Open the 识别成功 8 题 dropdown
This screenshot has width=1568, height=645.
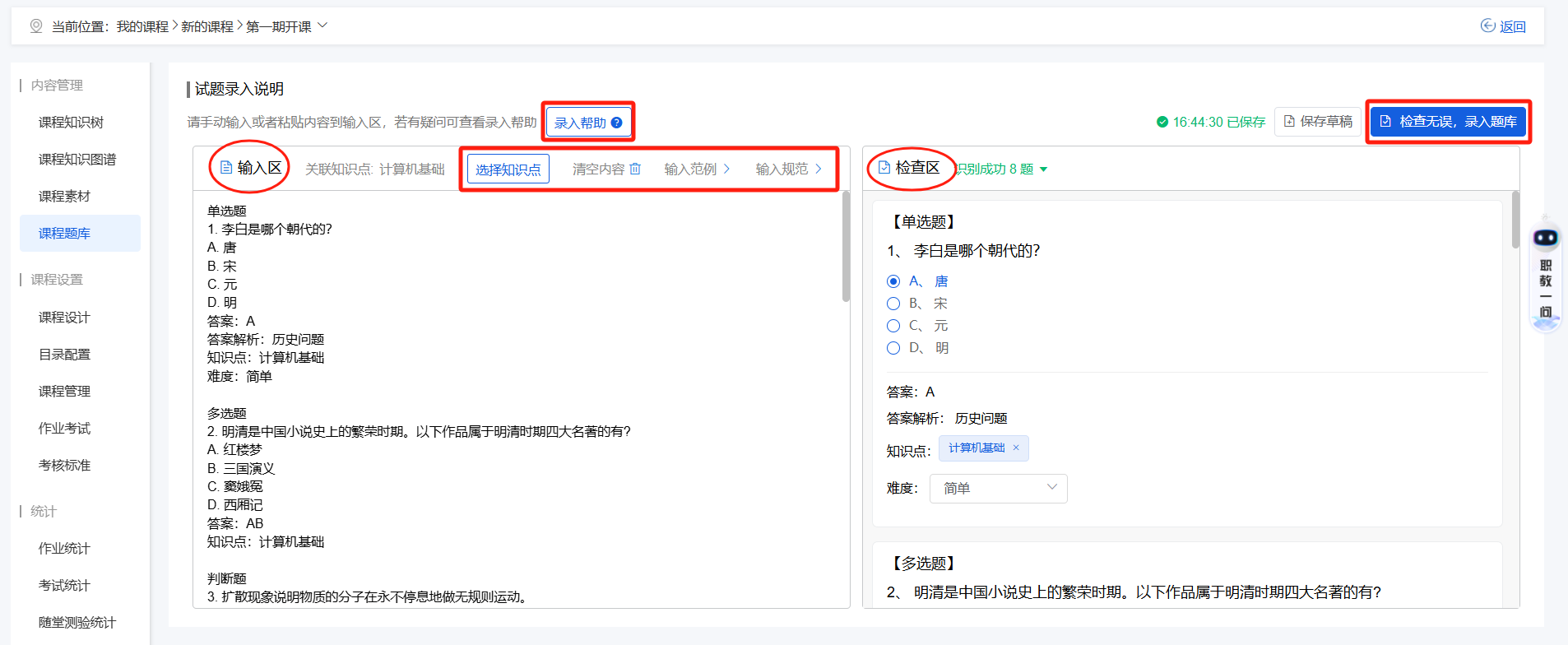coord(1002,169)
